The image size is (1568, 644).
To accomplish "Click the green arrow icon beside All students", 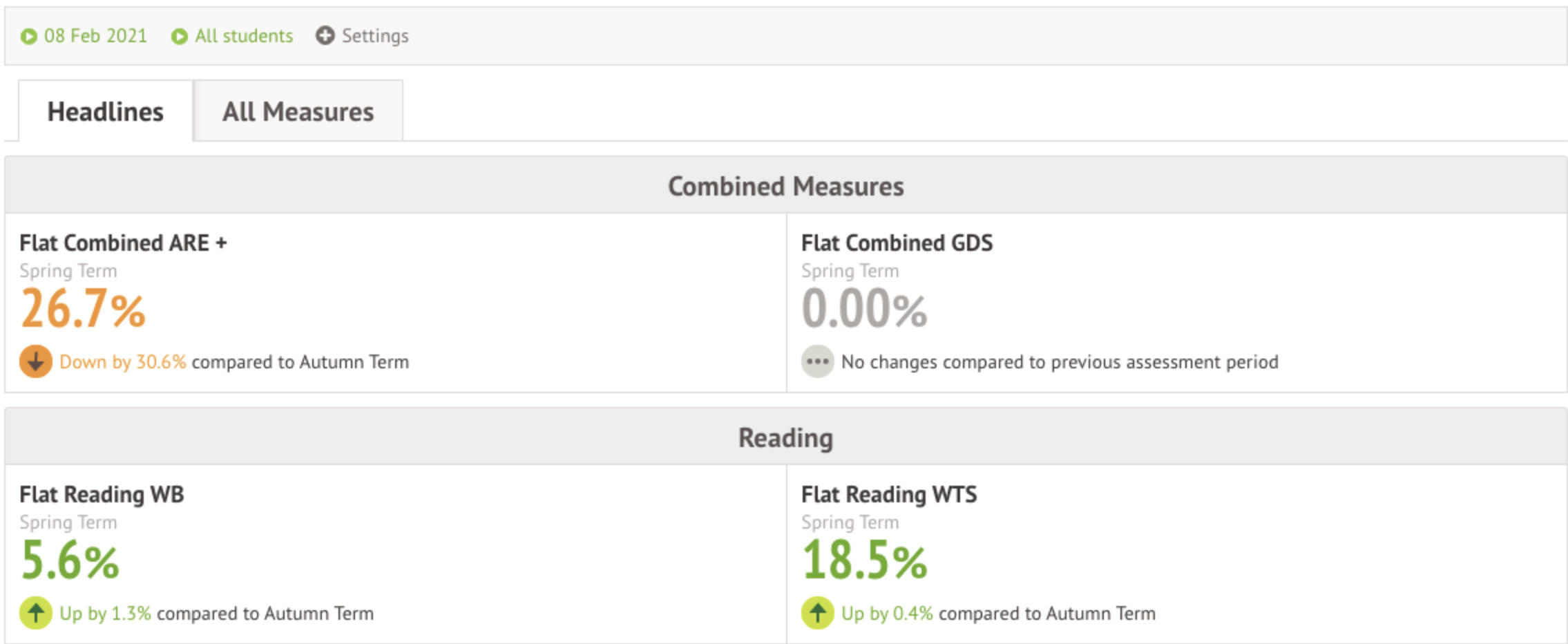I will (x=179, y=37).
